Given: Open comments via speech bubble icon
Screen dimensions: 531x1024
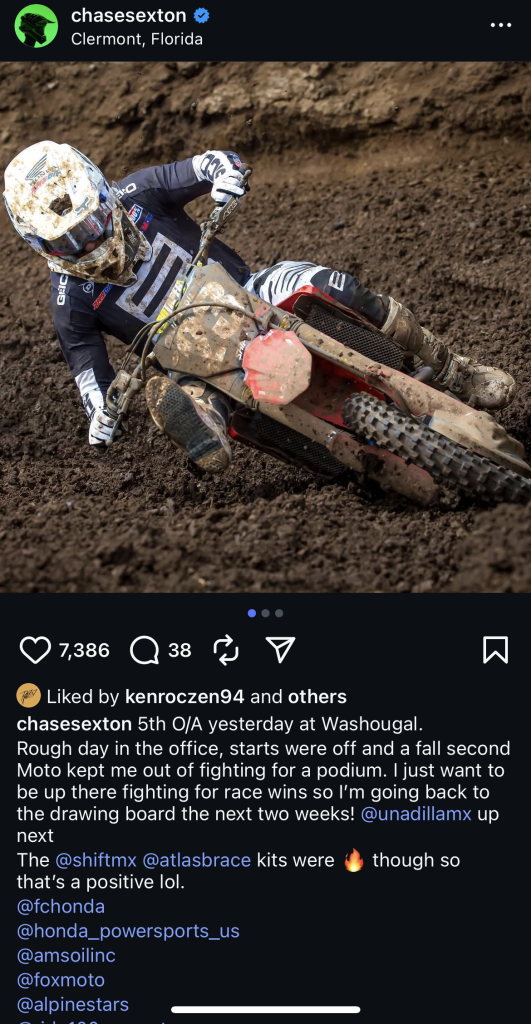Looking at the screenshot, I should 144,650.
